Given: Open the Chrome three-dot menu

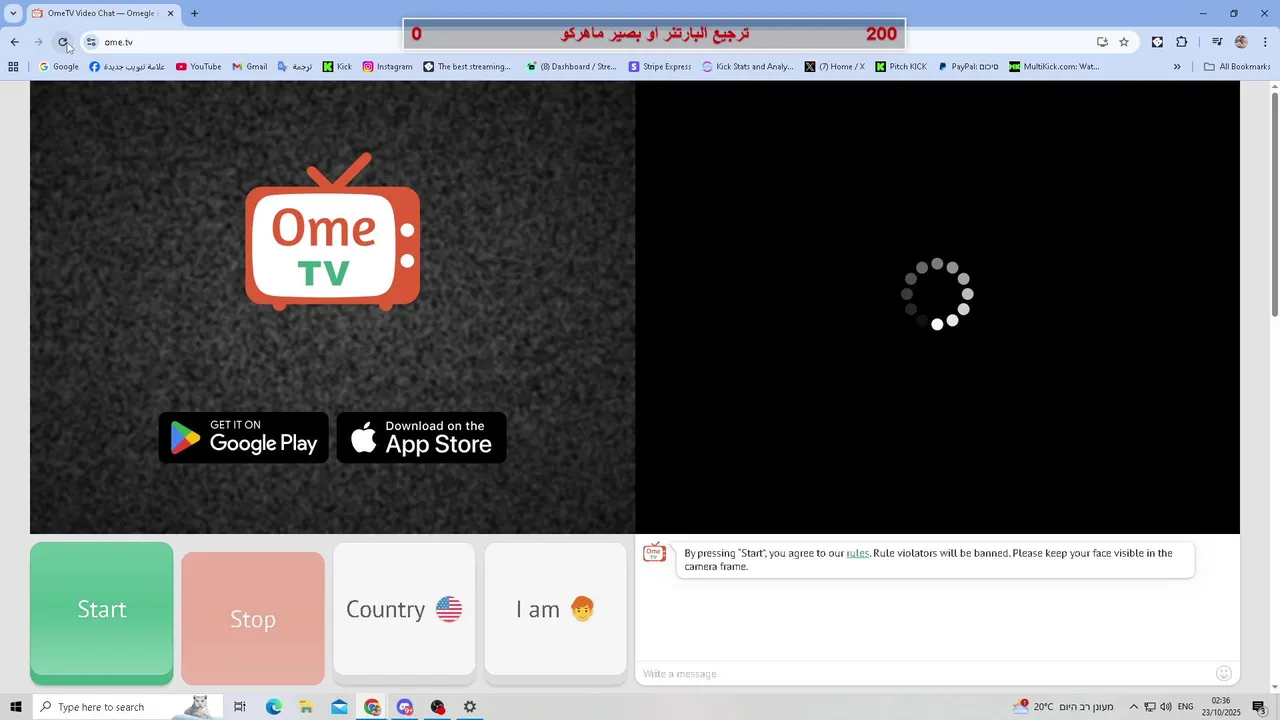Looking at the screenshot, I should (1266, 42).
